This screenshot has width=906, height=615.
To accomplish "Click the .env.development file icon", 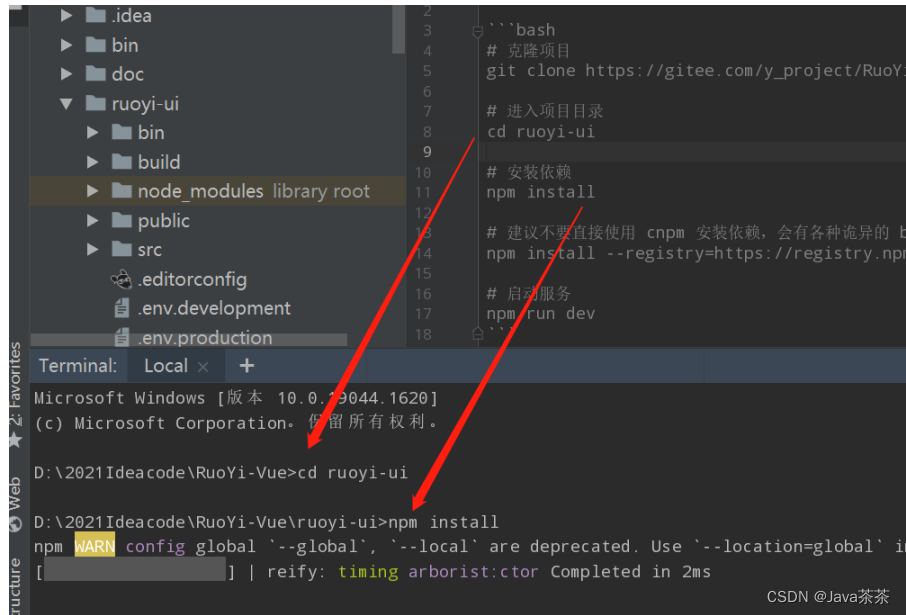I will click(121, 309).
